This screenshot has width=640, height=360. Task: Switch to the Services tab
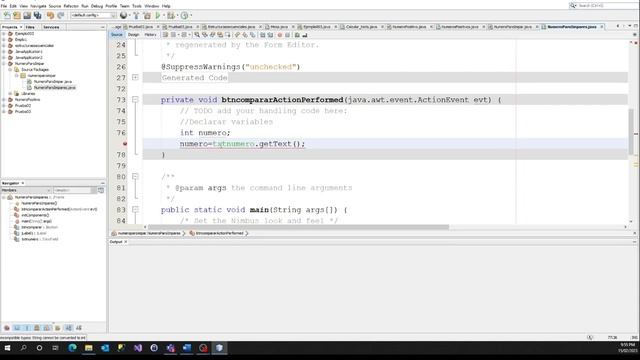[51, 27]
